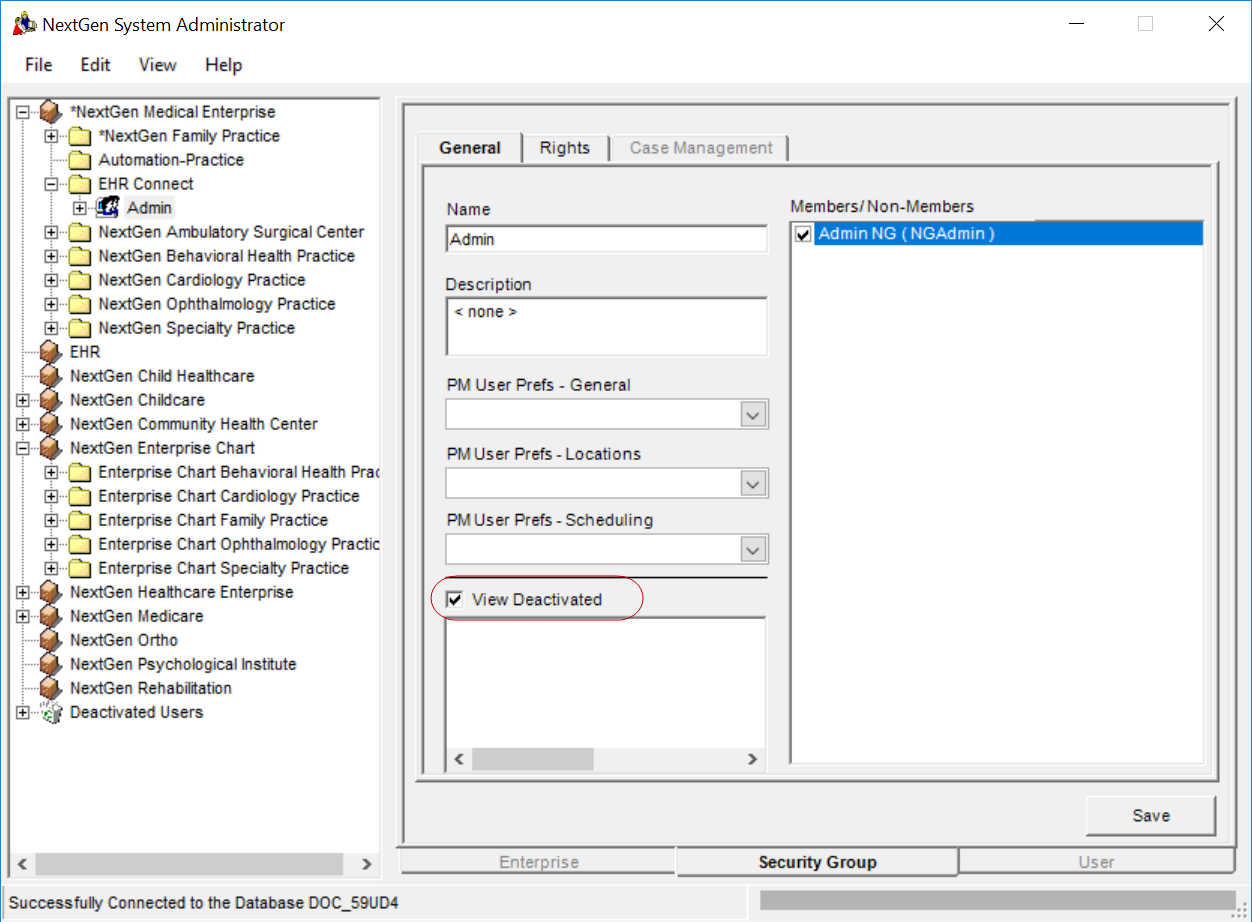Viewport: 1252px width, 922px height.
Task: Click the Save button
Action: 1151,816
